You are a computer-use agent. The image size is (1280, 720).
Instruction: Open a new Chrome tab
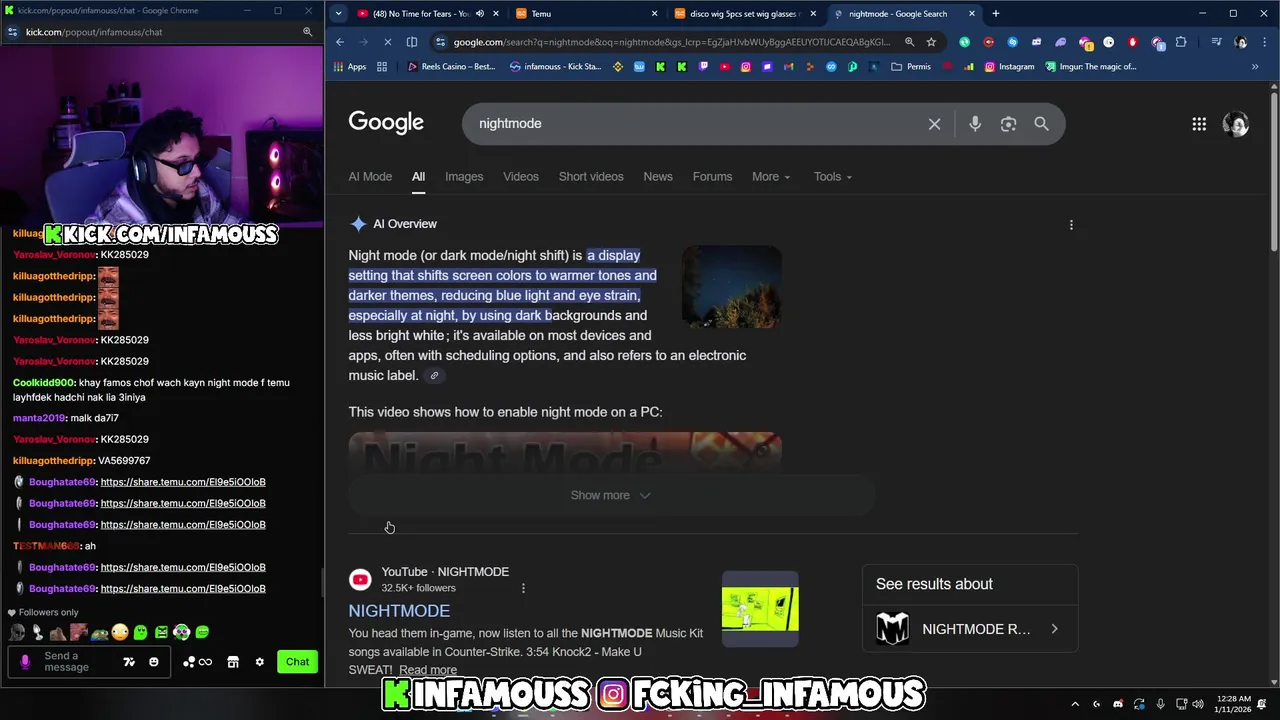995,14
